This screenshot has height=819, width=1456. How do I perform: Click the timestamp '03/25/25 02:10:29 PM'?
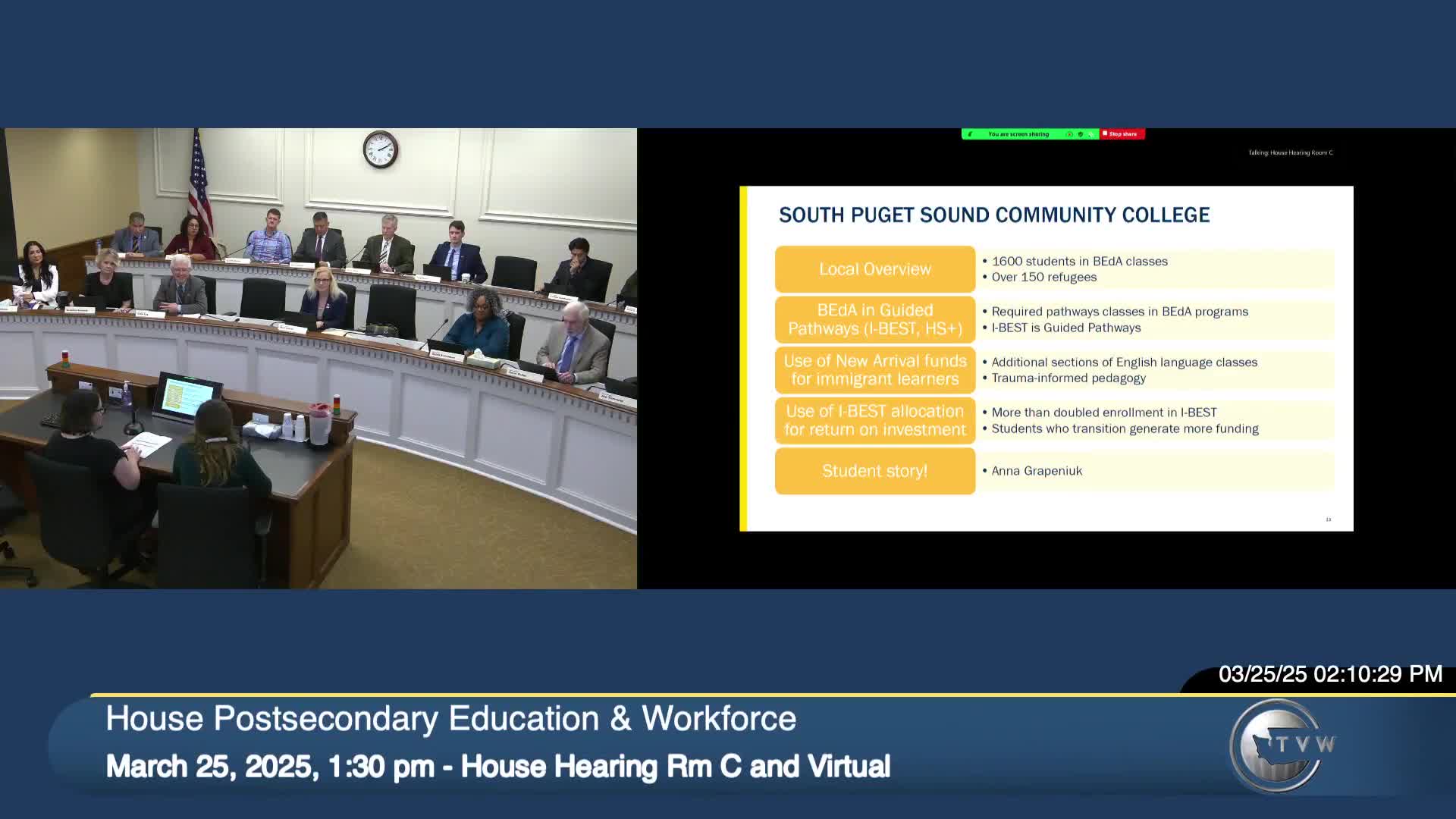point(1330,674)
